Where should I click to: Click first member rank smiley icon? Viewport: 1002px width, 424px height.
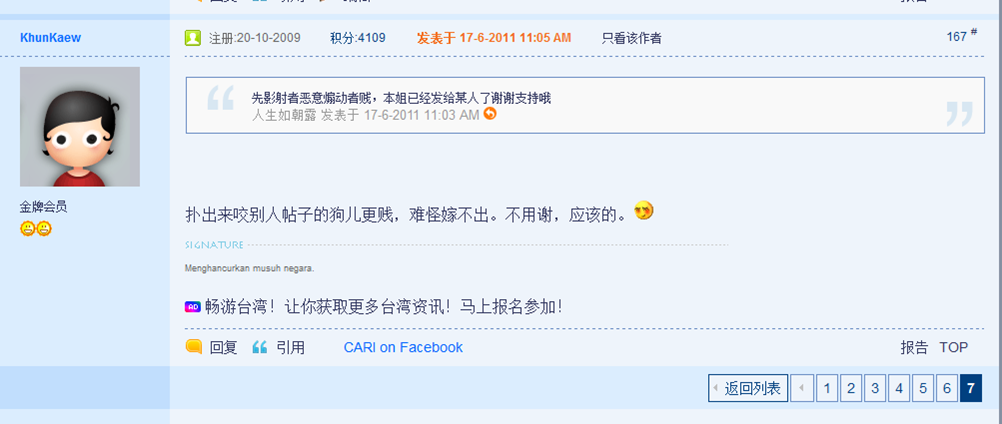[x=27, y=228]
